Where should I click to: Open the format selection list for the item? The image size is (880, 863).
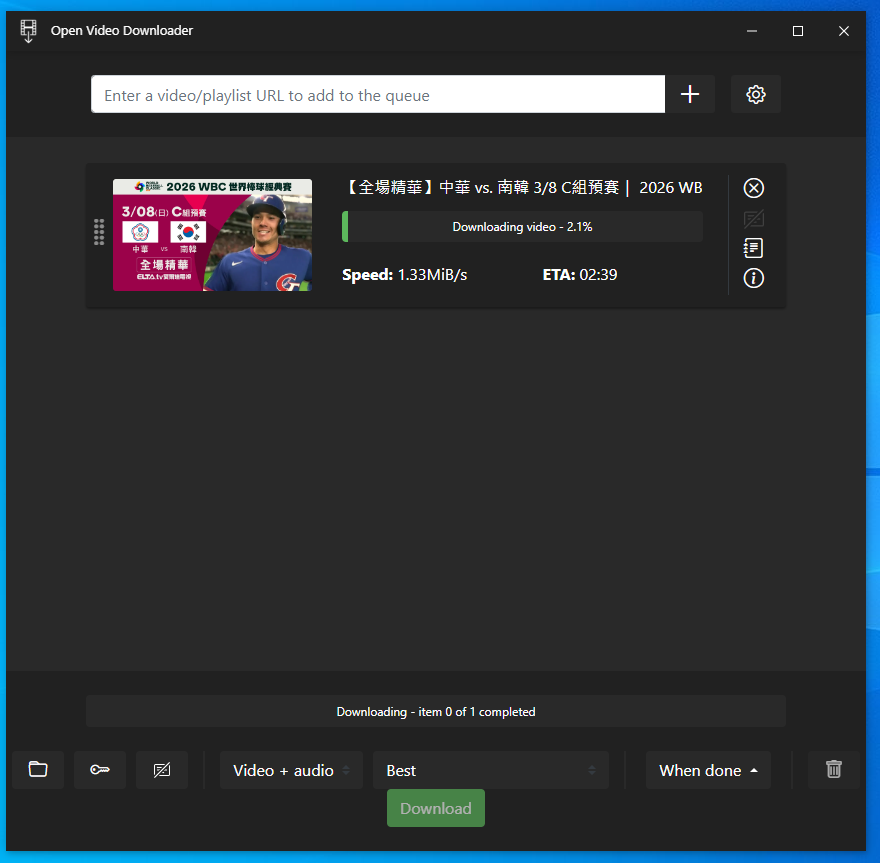tap(753, 248)
